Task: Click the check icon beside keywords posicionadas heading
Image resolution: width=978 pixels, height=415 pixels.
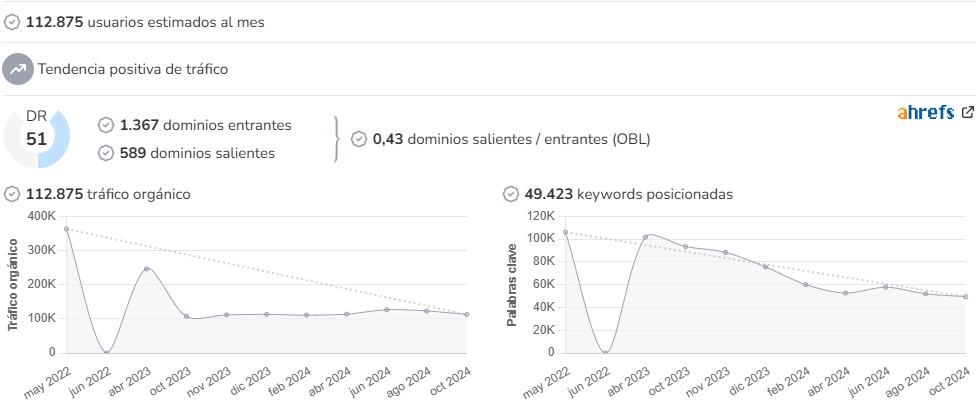Action: pyautogui.click(x=511, y=194)
